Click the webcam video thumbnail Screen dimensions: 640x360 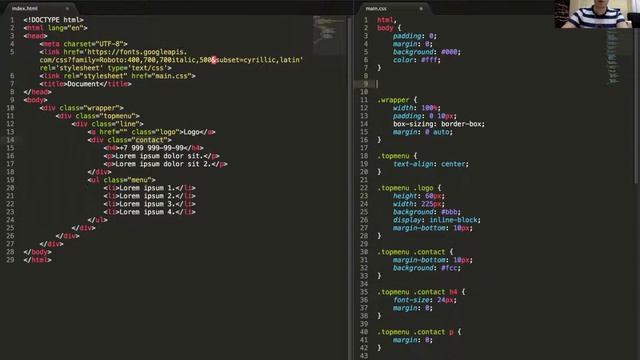point(597,14)
